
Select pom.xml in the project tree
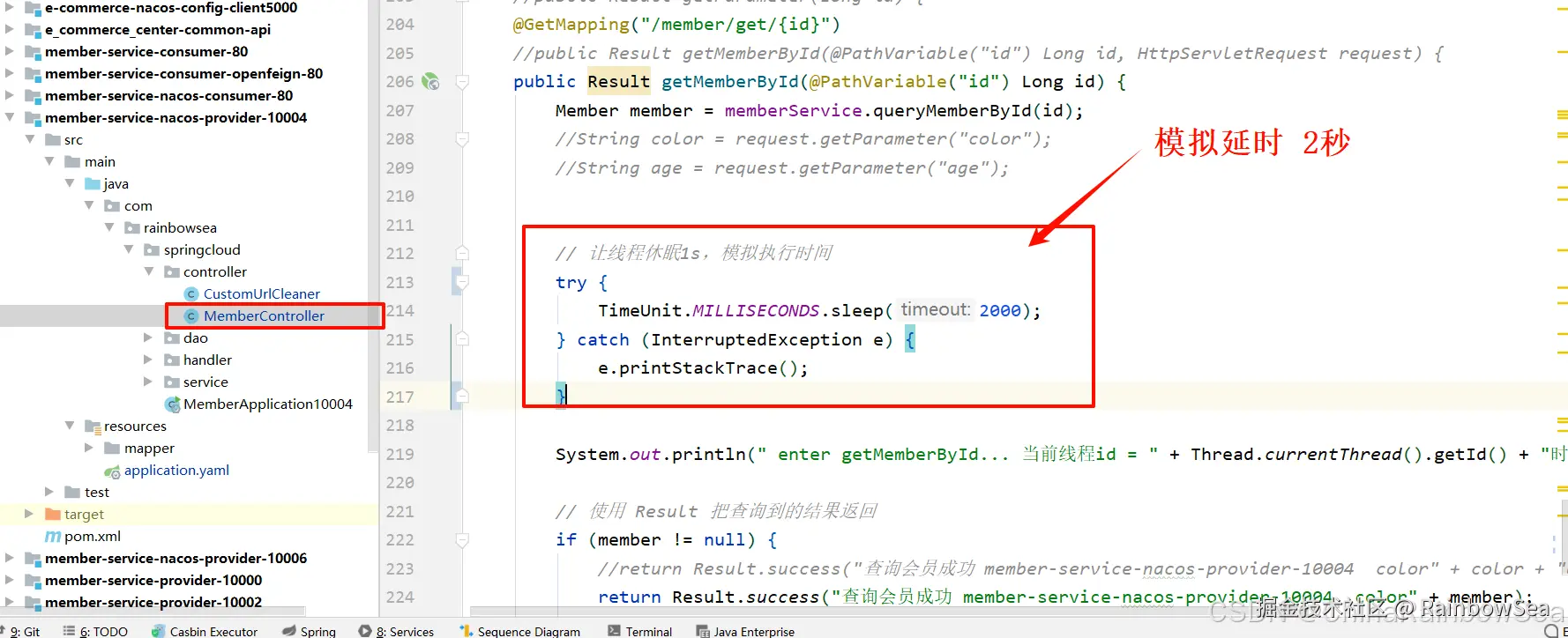[93, 536]
